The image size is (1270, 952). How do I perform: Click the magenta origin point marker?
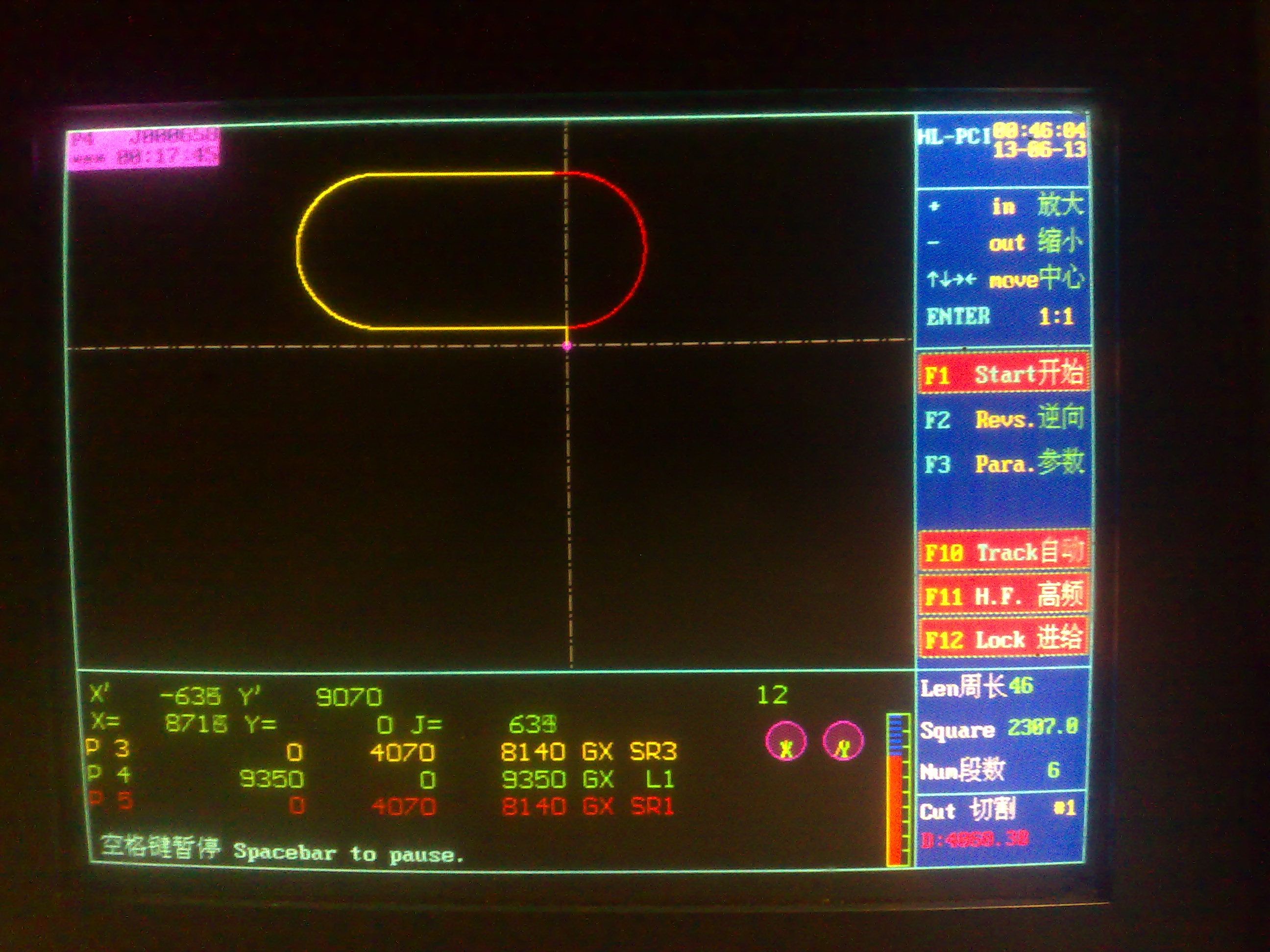567,345
